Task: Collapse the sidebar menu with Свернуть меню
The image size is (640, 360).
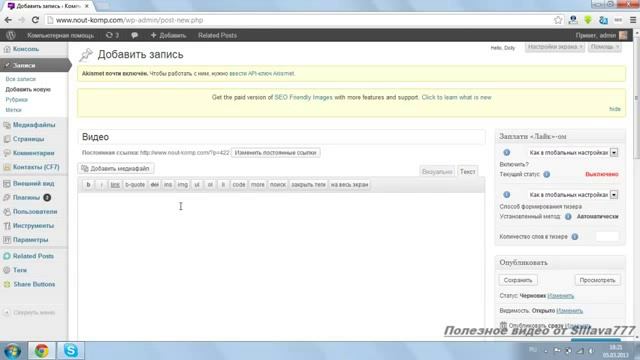Action: (34, 313)
